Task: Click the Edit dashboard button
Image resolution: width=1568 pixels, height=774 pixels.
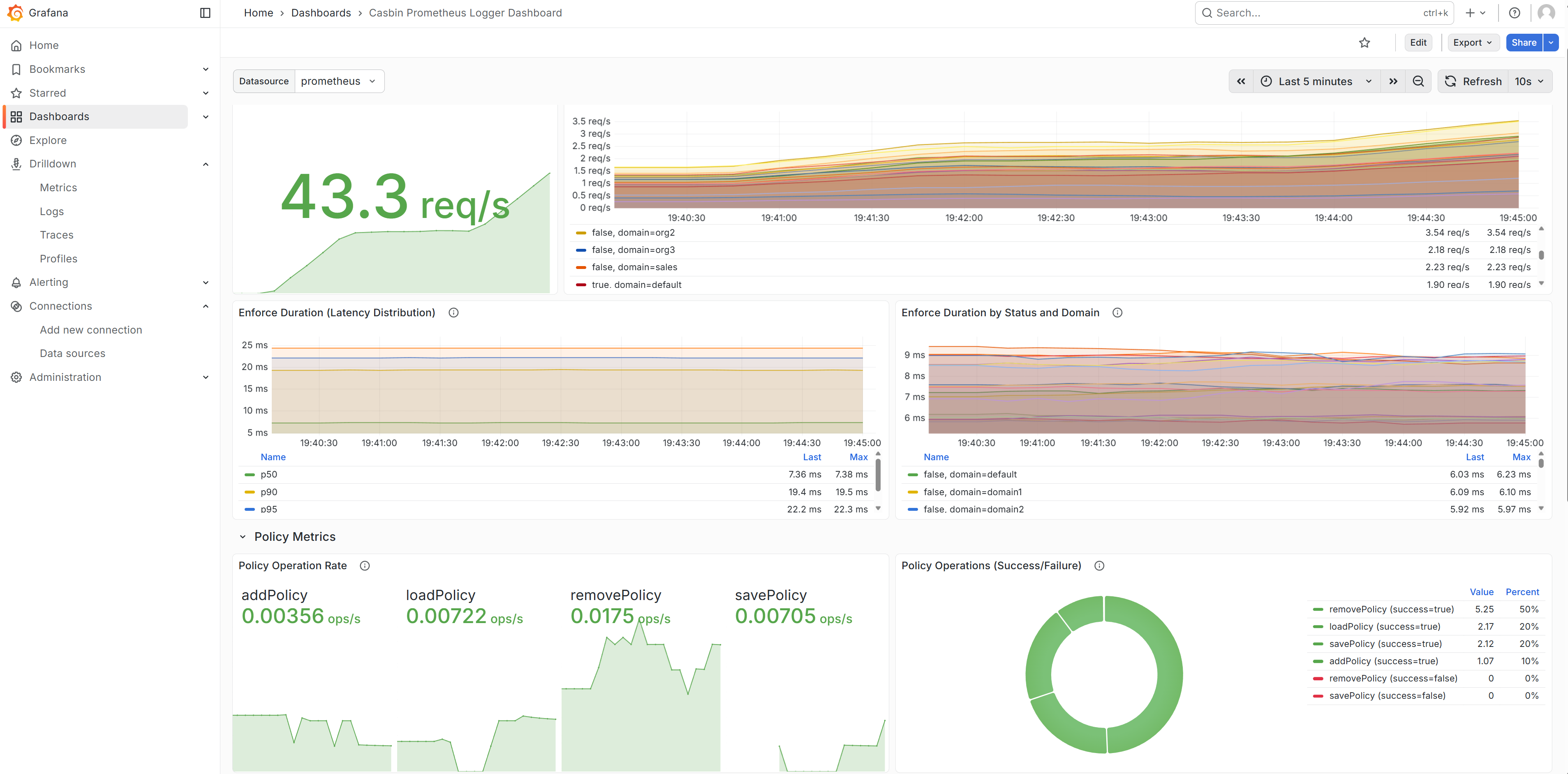Action: 1418,43
